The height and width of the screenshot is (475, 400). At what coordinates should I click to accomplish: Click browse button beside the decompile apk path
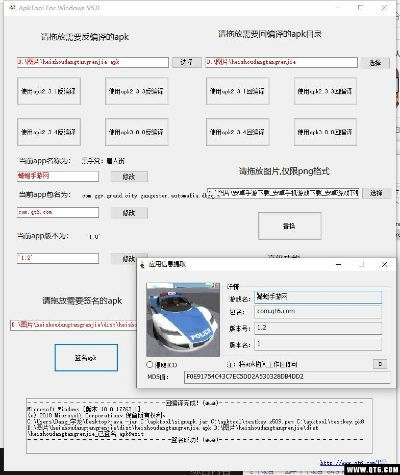[x=187, y=62]
